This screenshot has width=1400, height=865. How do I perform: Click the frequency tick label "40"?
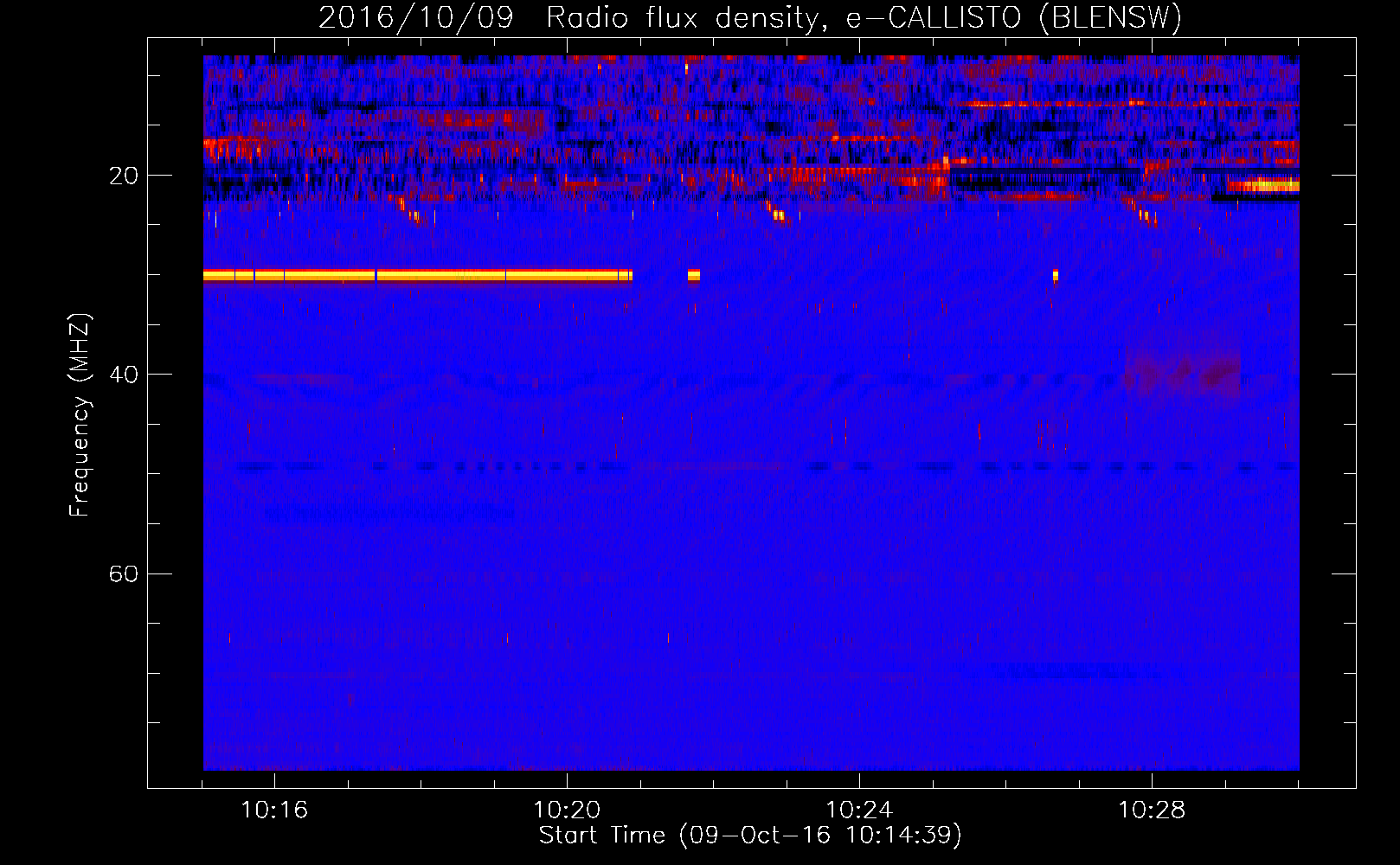[x=124, y=375]
